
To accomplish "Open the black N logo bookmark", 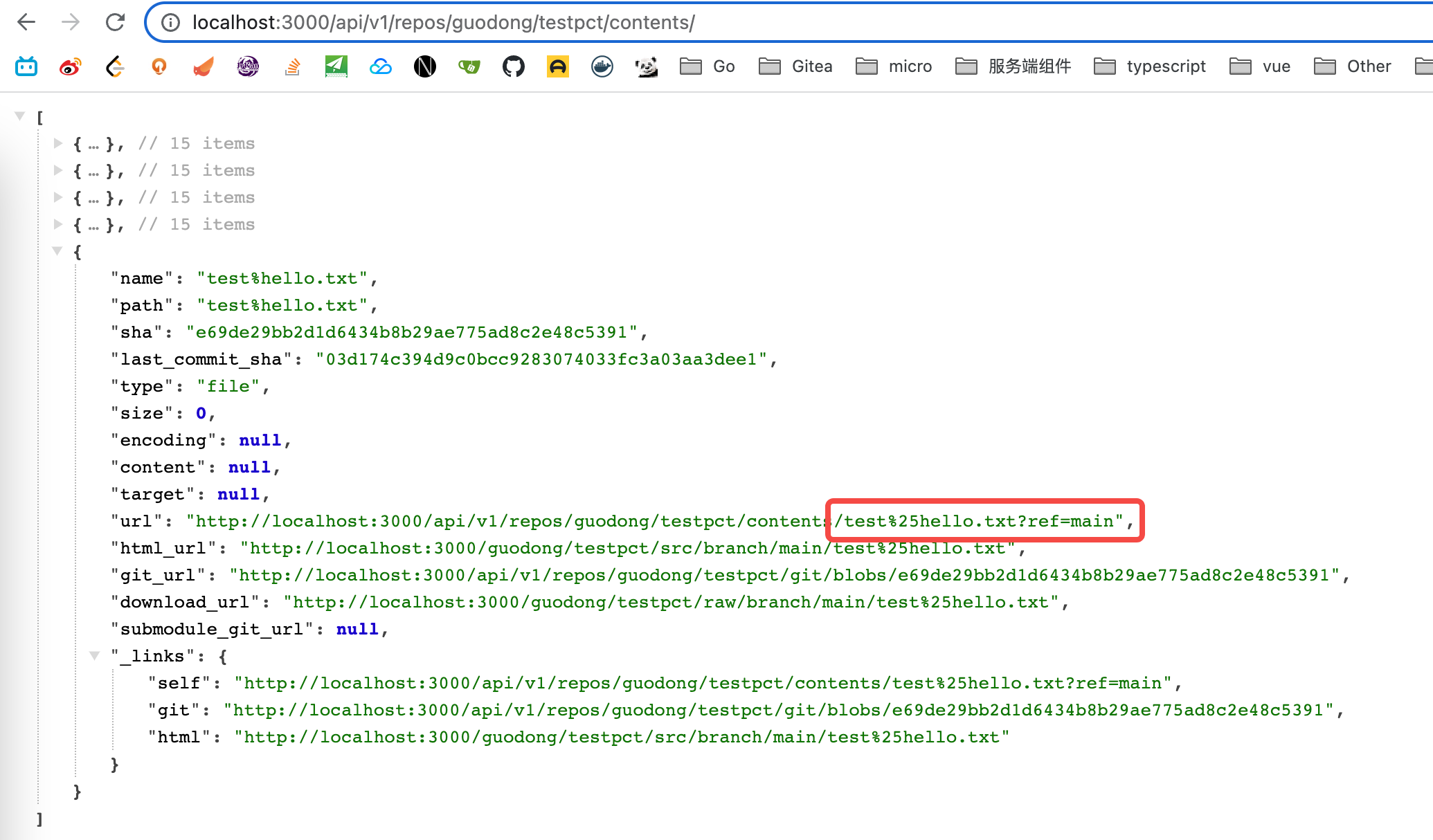I will coord(425,66).
